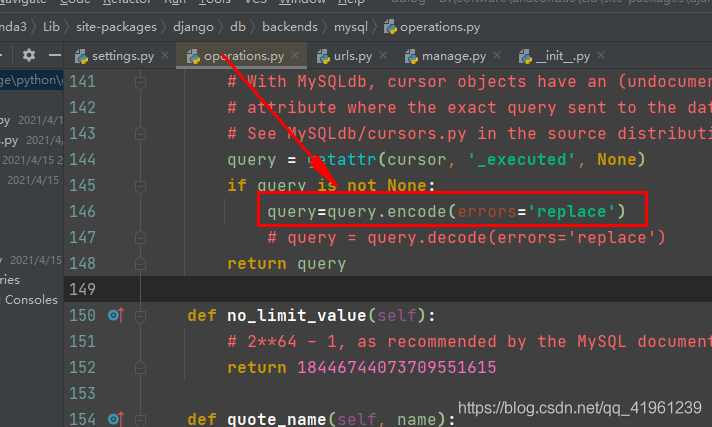
Task: Click 'return query' on line 148
Action: pyautogui.click(x=287, y=264)
